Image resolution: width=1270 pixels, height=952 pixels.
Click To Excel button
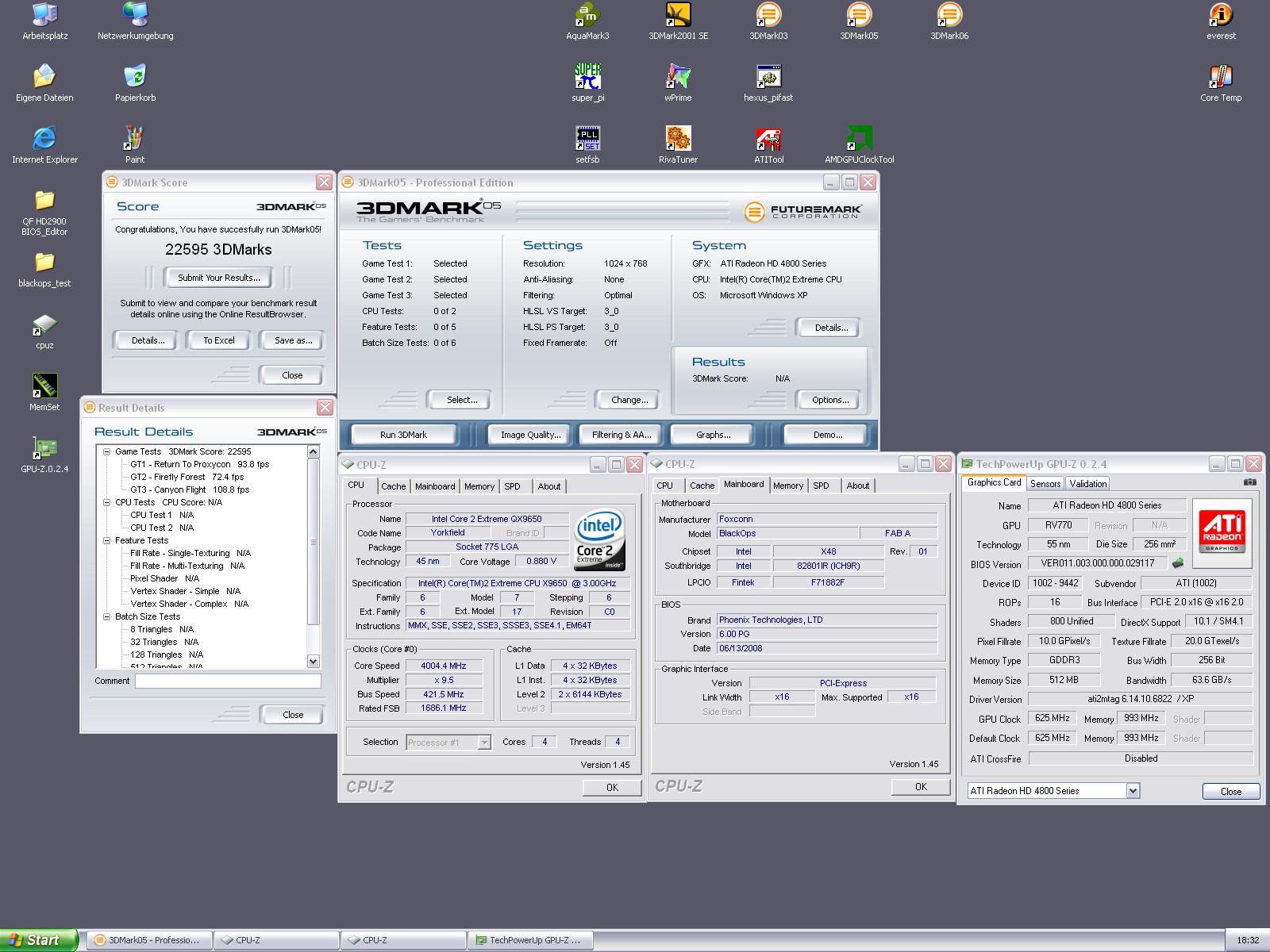[218, 340]
